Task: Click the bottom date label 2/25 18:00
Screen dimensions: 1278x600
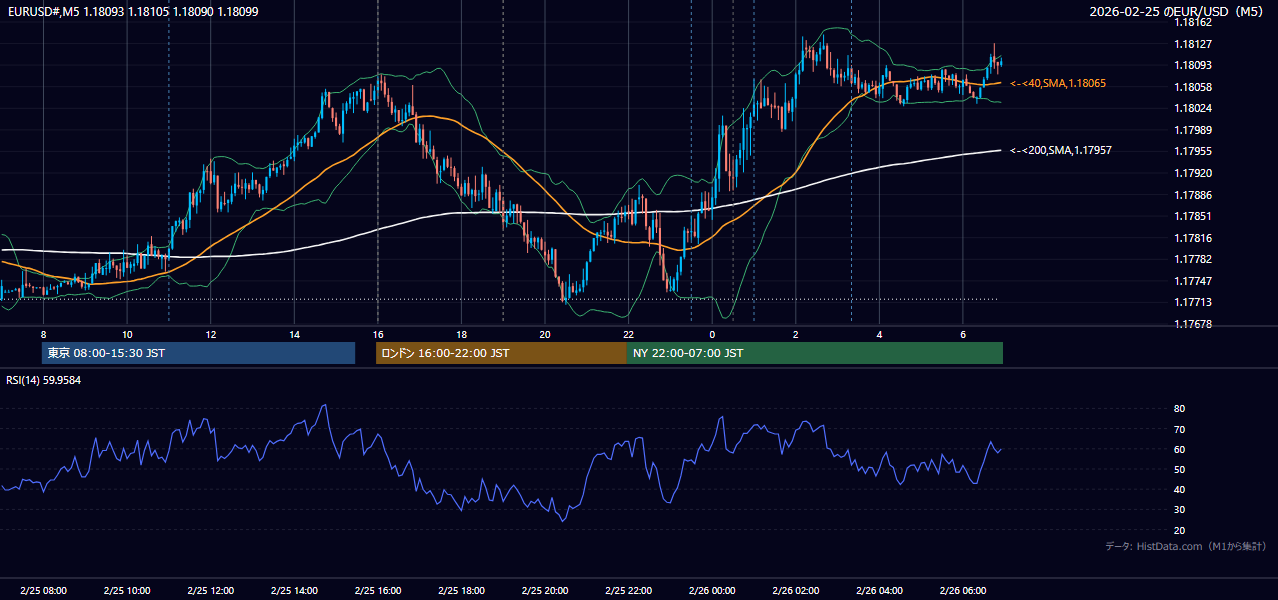Action: click(x=461, y=590)
